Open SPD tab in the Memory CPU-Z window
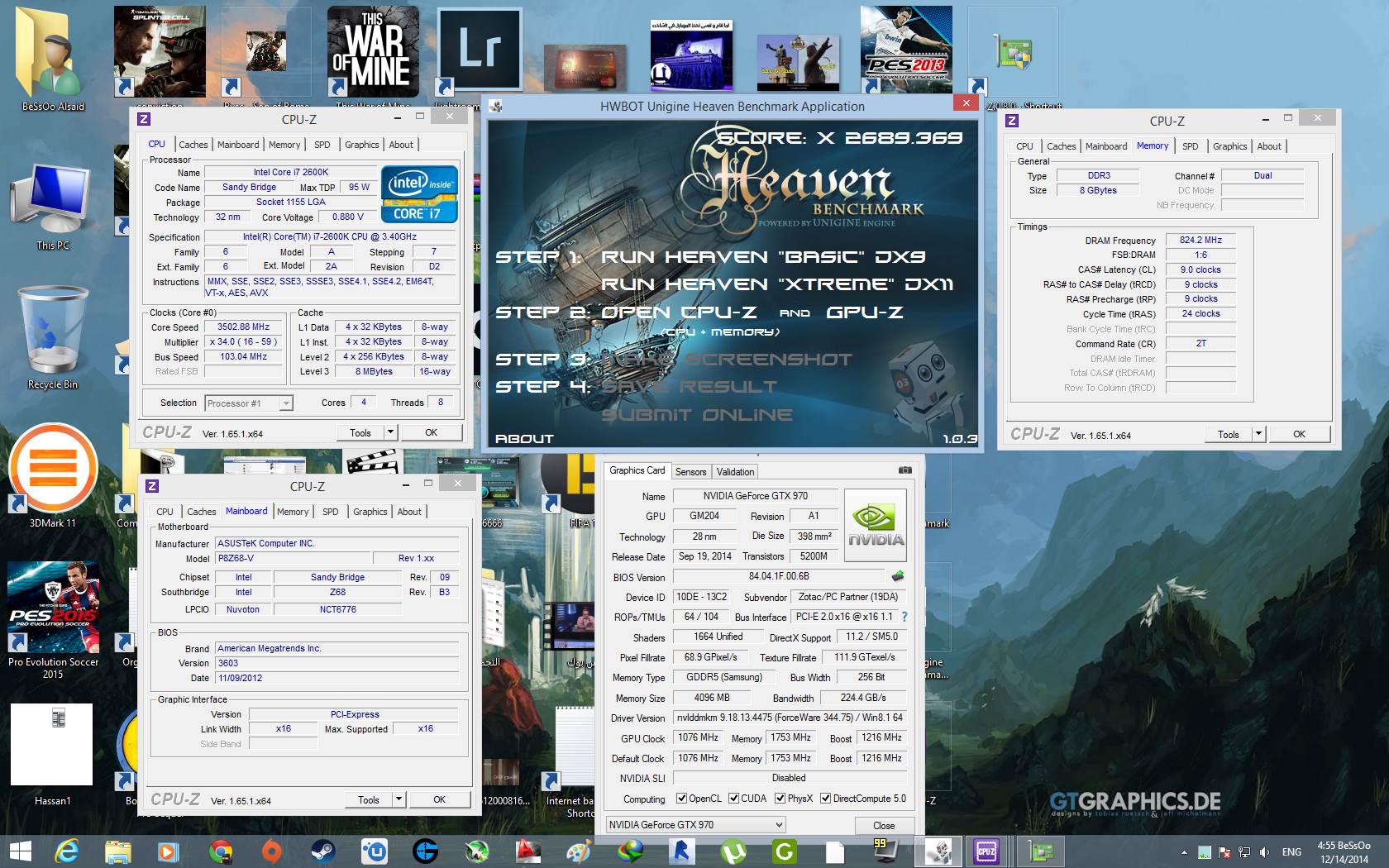1389x868 pixels. tap(1190, 146)
